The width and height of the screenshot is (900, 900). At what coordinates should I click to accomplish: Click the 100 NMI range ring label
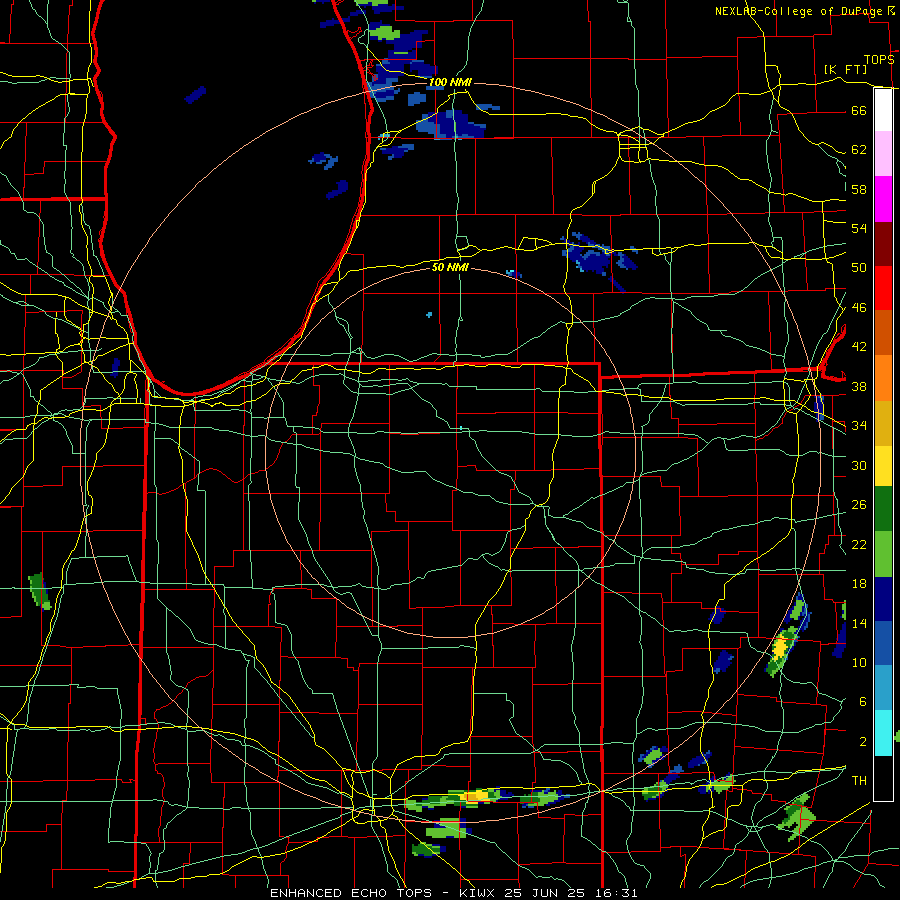tap(450, 82)
